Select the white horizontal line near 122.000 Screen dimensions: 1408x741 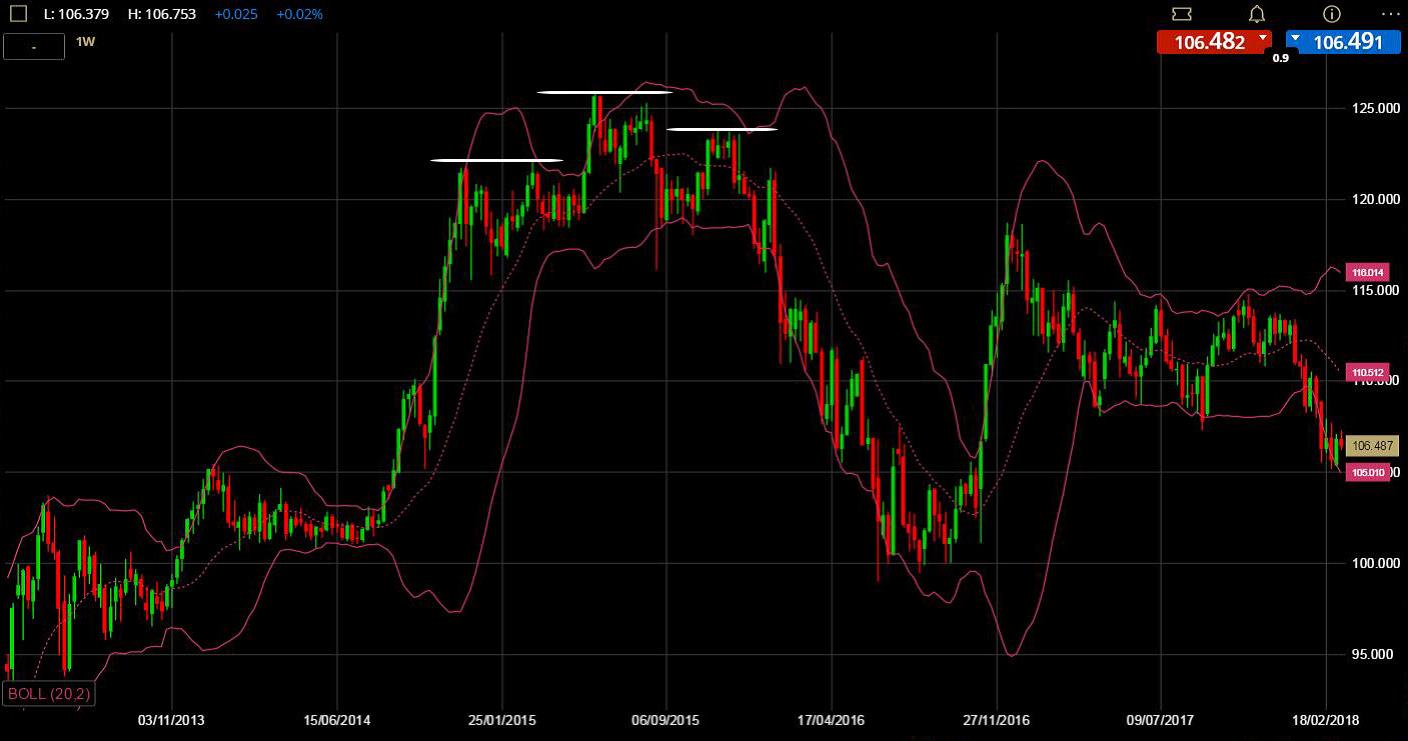497,160
